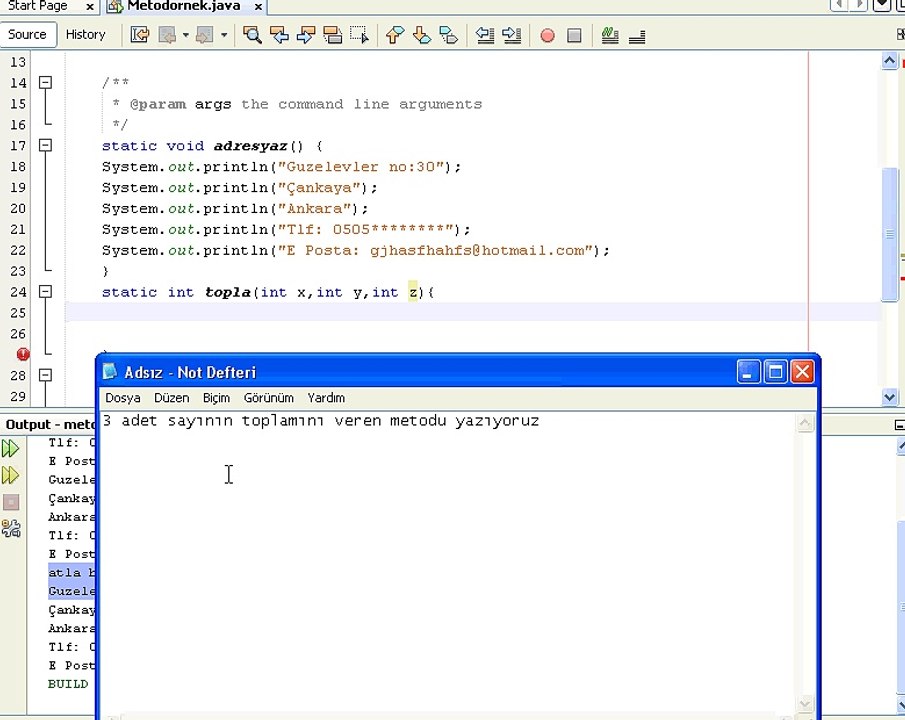The height and width of the screenshot is (720, 905).
Task: Open the Forward history dropdown arrow
Action: pyautogui.click(x=223, y=35)
